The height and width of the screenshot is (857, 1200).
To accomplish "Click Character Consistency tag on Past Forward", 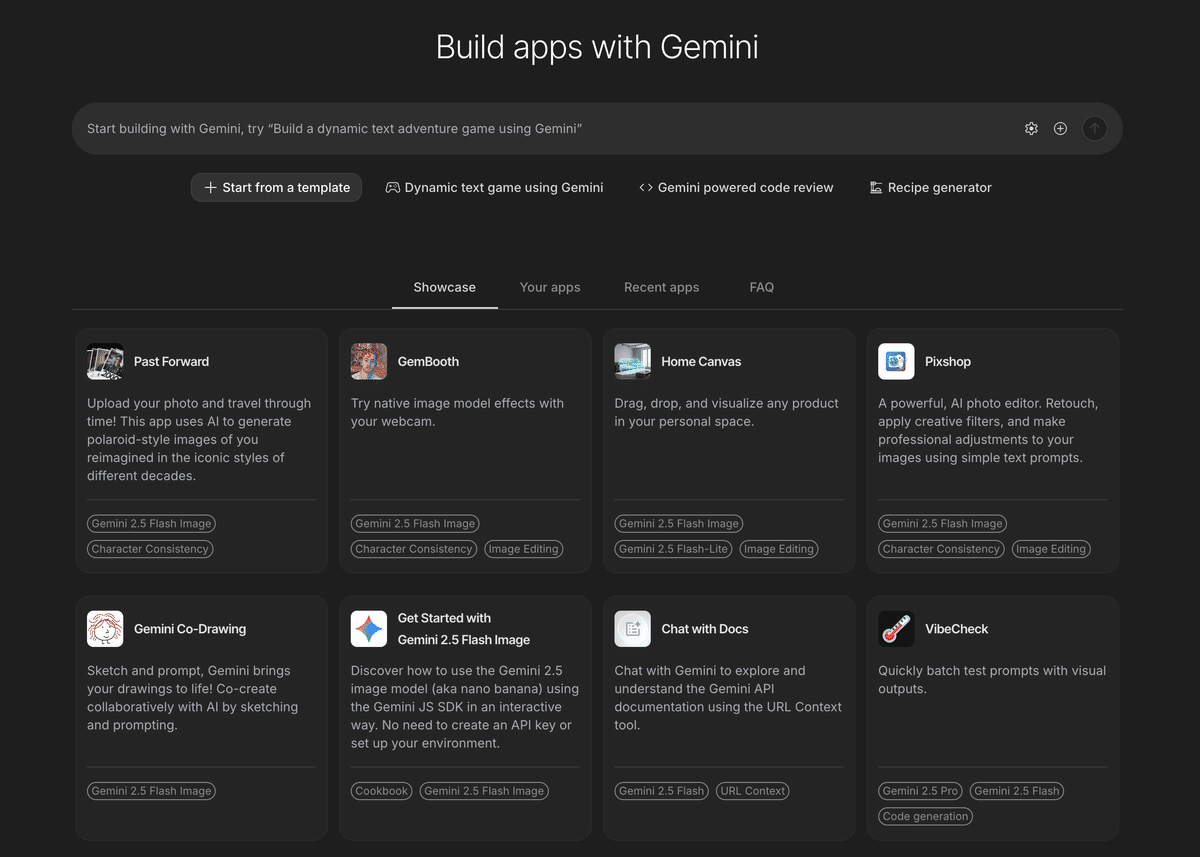I will pos(150,549).
